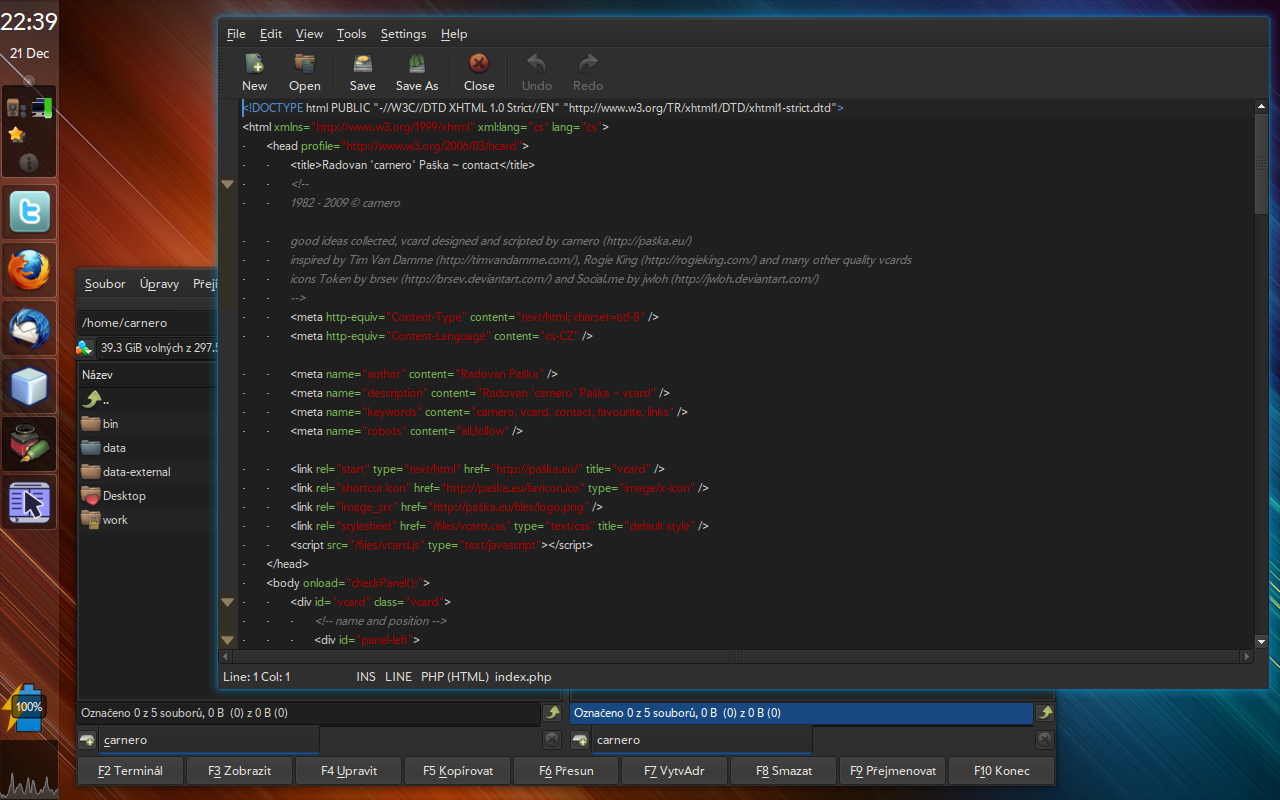Launch Firefox from the dock
This screenshot has height=800, width=1280.
pos(29,270)
